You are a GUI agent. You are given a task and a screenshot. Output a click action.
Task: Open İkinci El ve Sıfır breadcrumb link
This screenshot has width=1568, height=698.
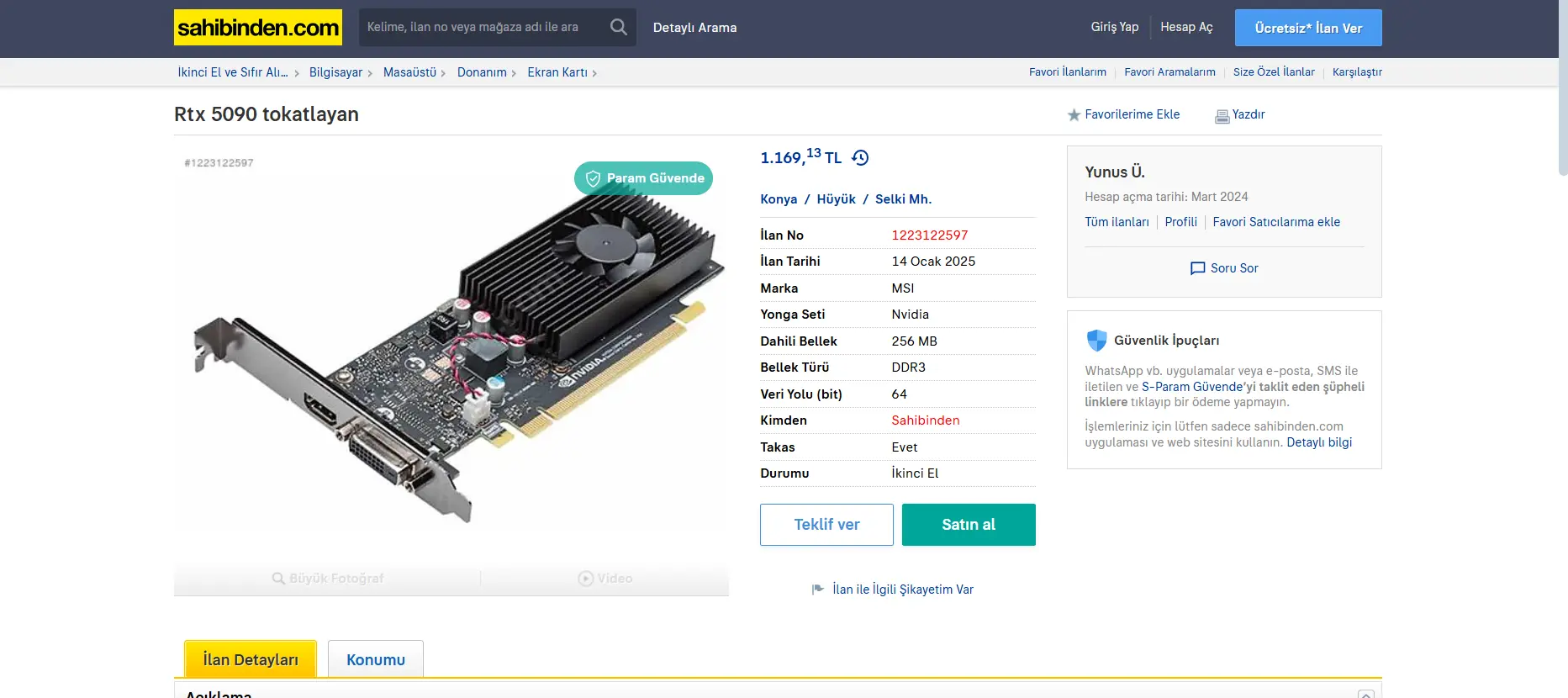click(233, 72)
